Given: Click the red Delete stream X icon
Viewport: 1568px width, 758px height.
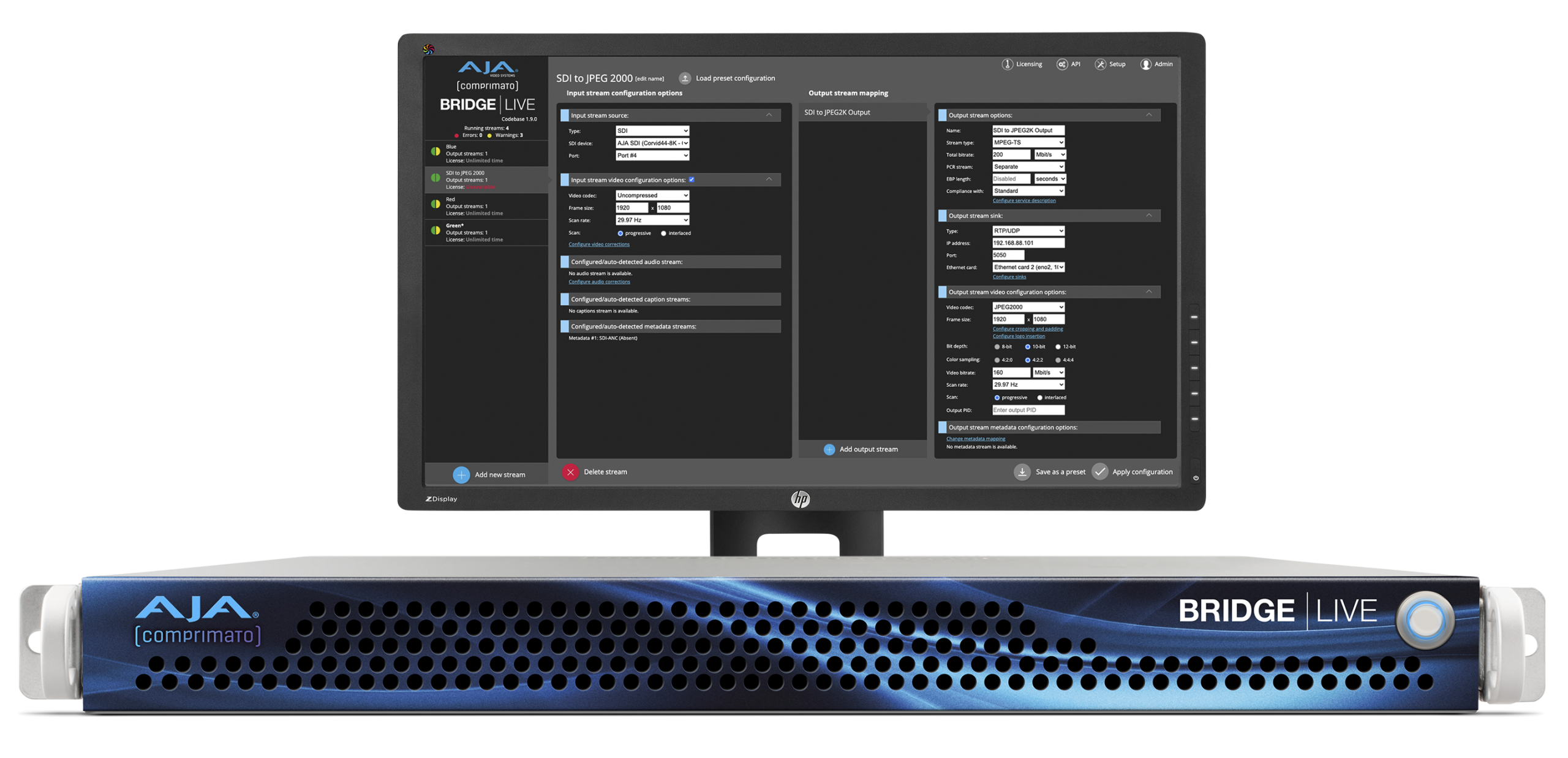Looking at the screenshot, I should pos(570,472).
